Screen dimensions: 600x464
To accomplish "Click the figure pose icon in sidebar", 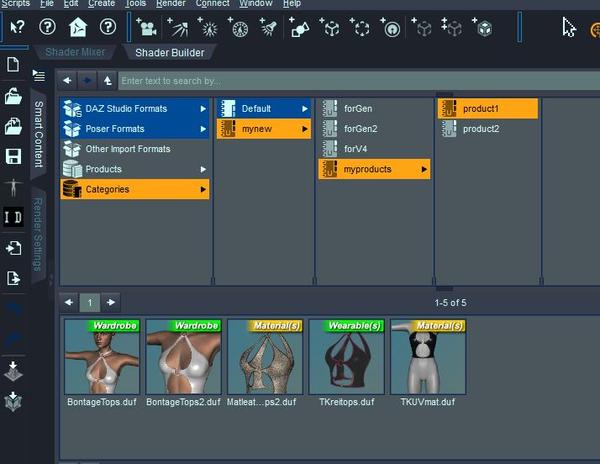I will coord(13,187).
